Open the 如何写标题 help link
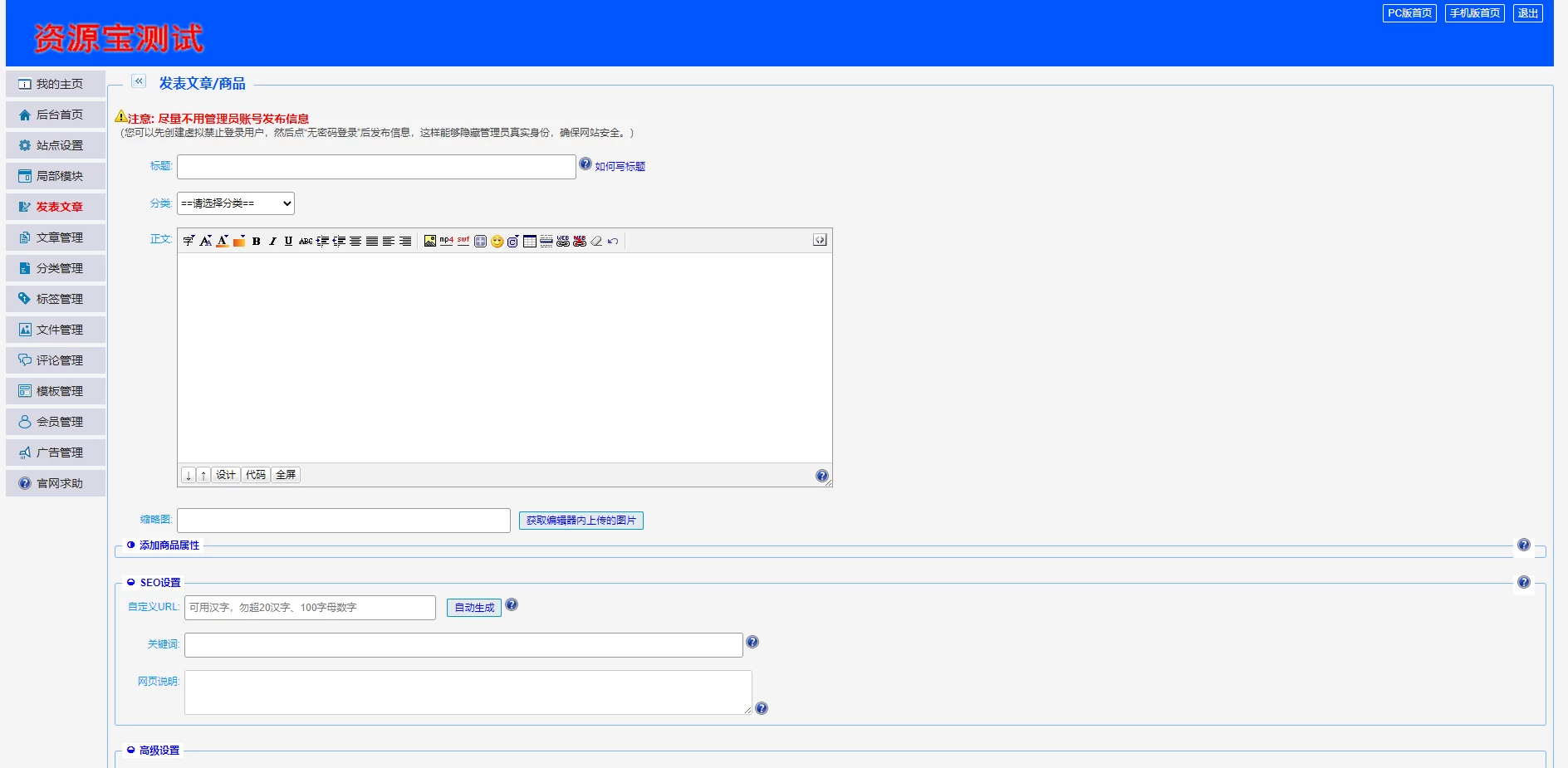 (x=620, y=167)
